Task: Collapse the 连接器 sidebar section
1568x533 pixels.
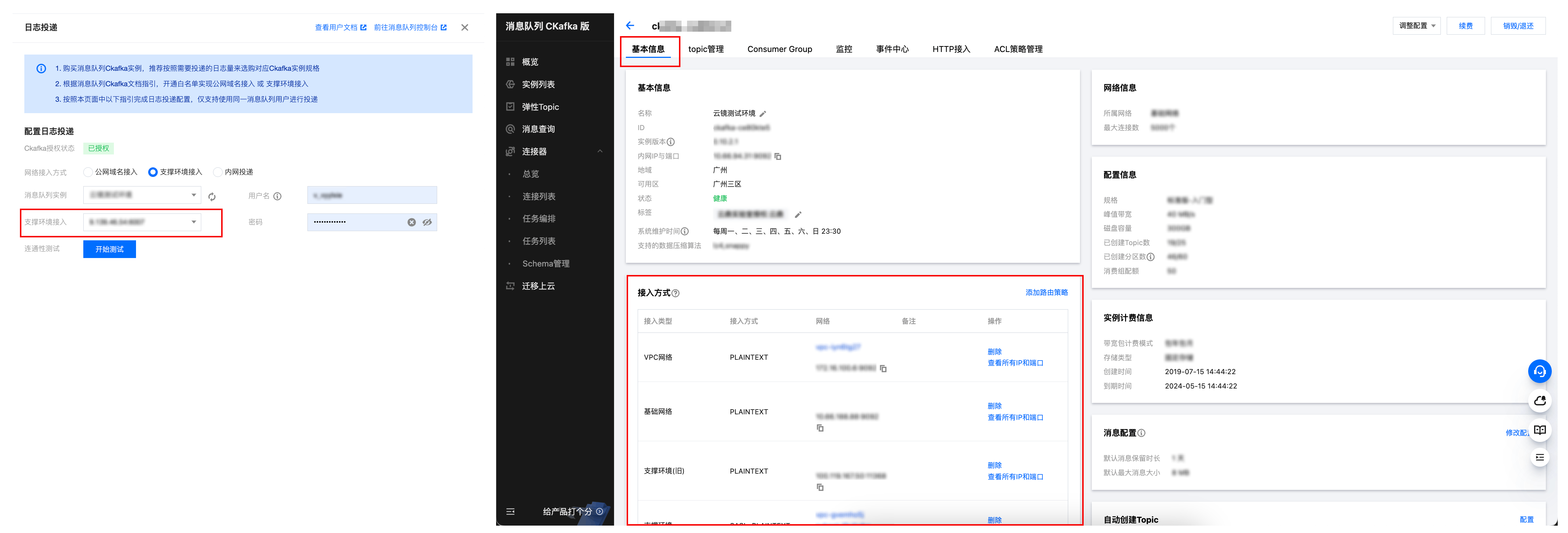Action: coord(600,151)
